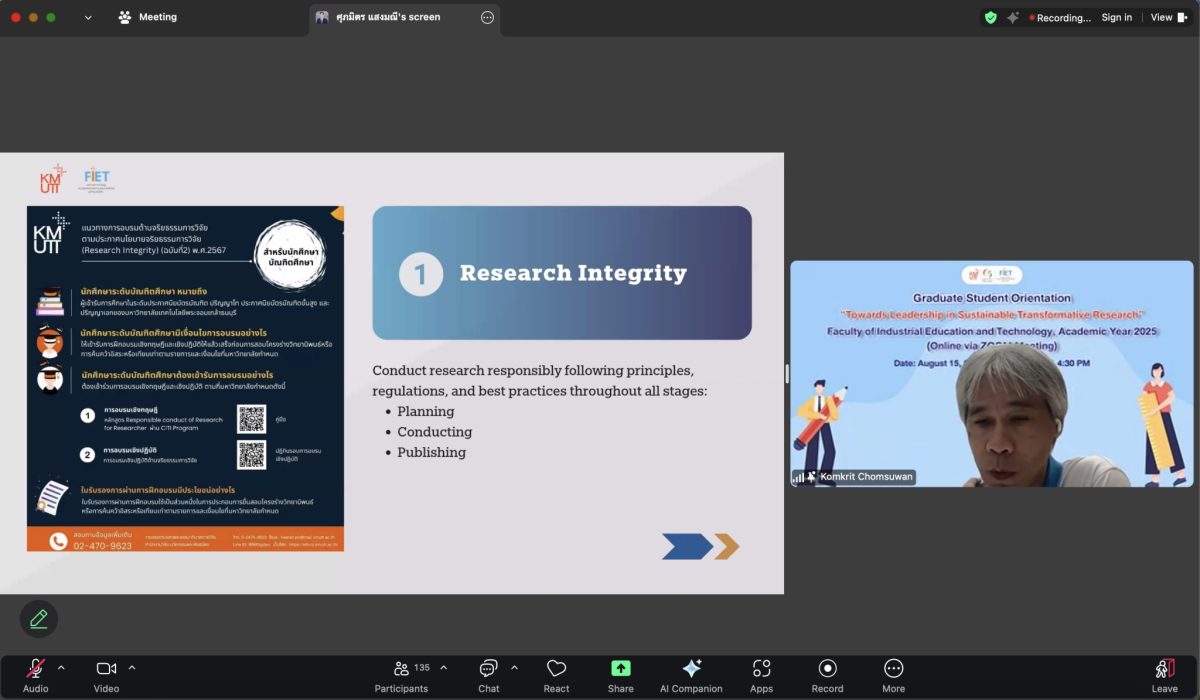The image size is (1200, 700).
Task: Click Komkrit Chomsuwan's video thumbnail
Action: (991, 374)
